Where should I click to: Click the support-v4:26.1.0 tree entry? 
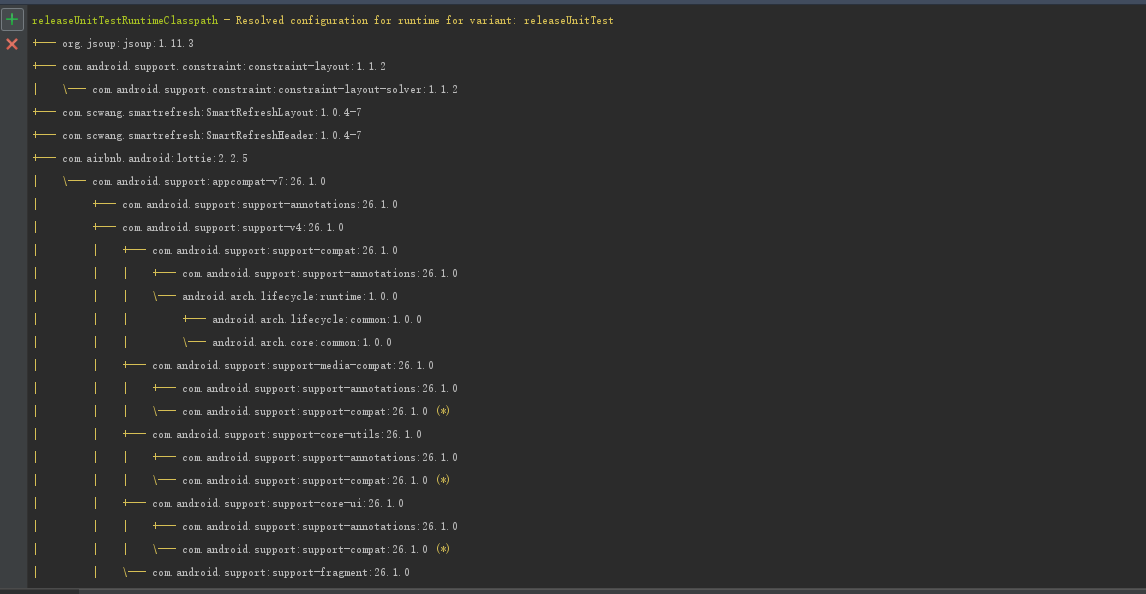[233, 227]
